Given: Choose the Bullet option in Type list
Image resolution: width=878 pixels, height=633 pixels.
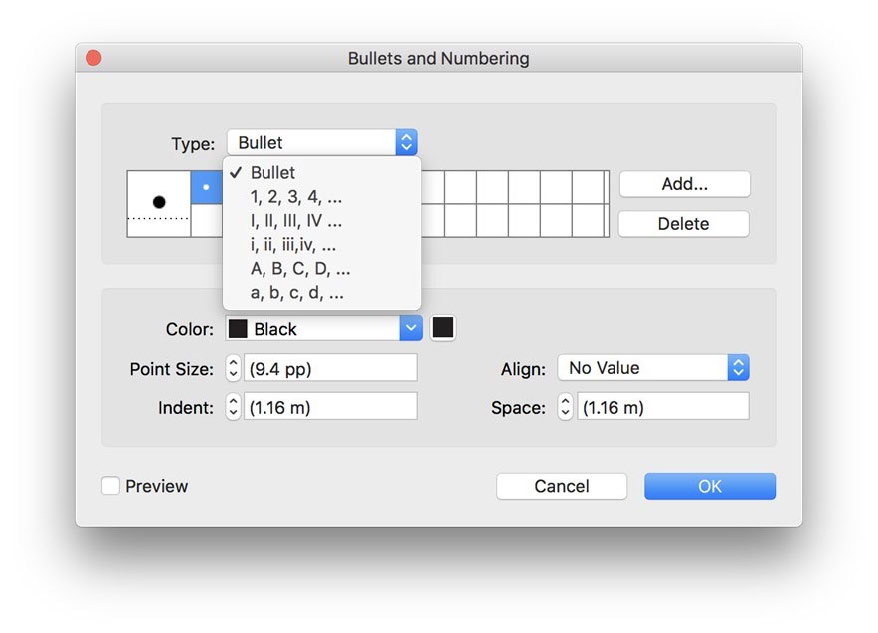Looking at the screenshot, I should pos(273,173).
